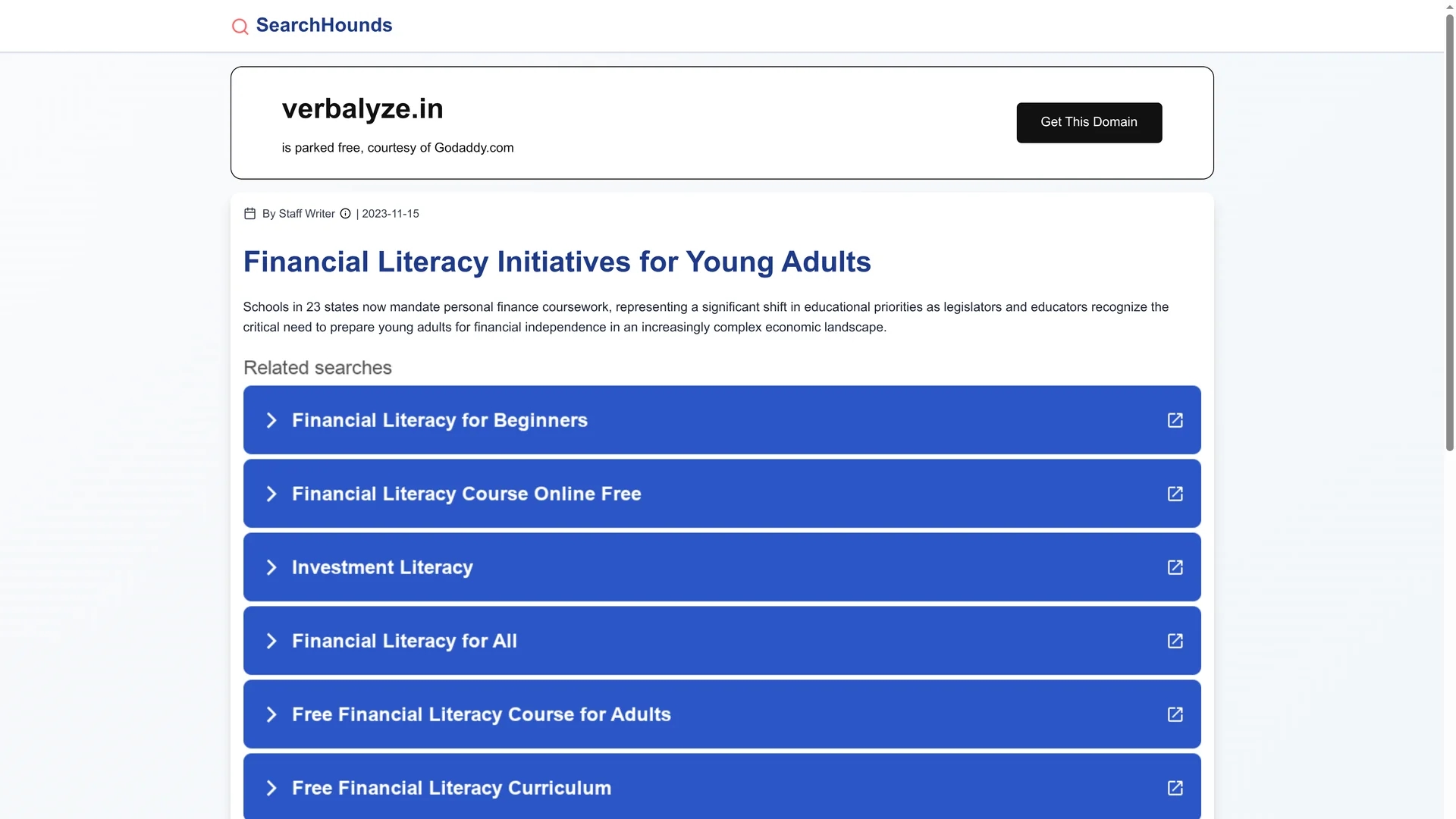Click the Godaddy.com parked notice text
This screenshot has width=1456, height=819.
coord(397,148)
